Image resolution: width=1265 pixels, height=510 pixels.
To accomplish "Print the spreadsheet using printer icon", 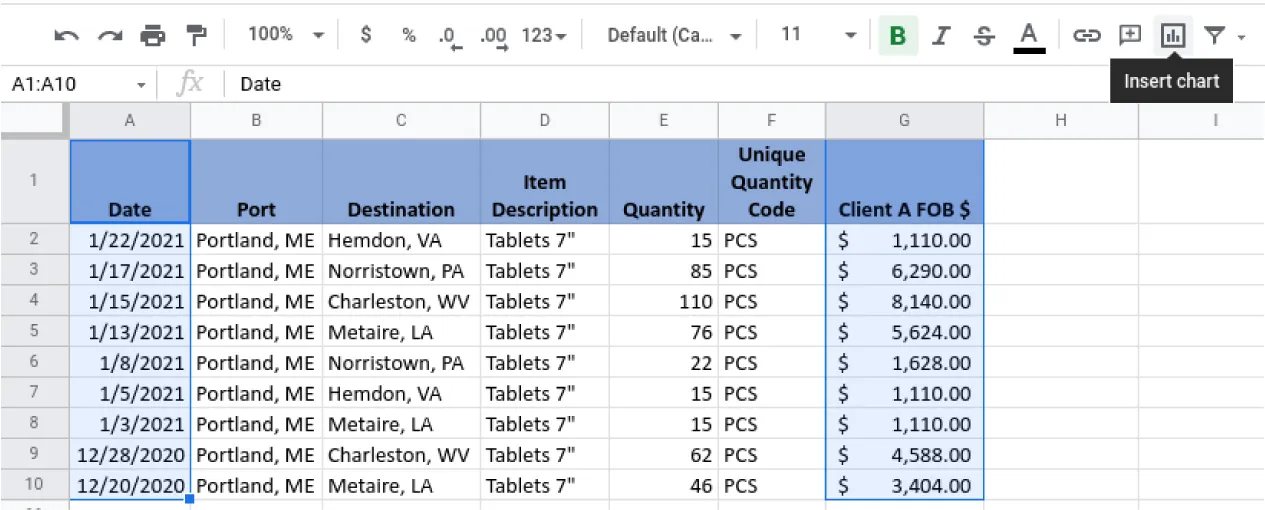I will (x=153, y=36).
